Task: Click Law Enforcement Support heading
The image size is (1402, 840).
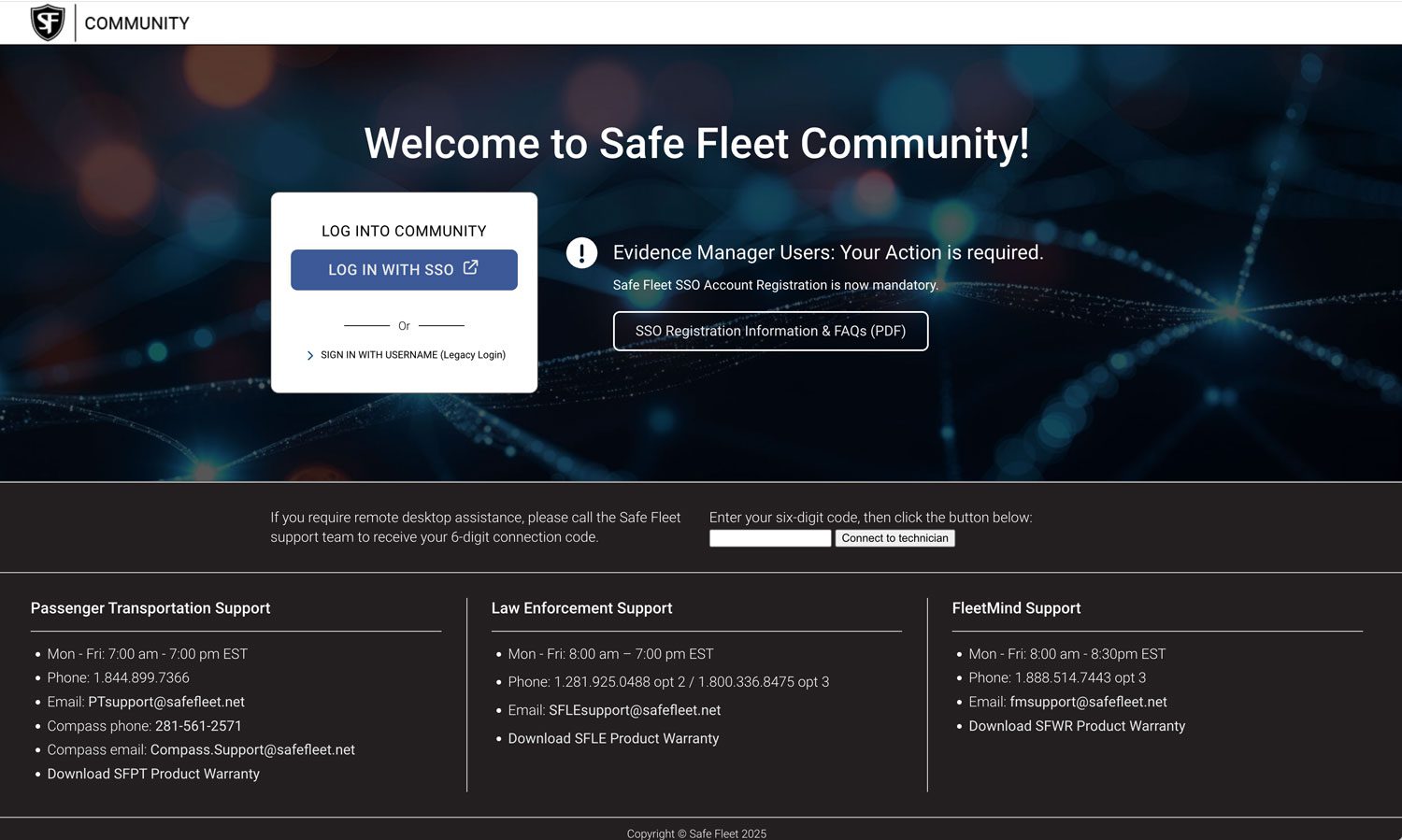Action: tap(581, 608)
